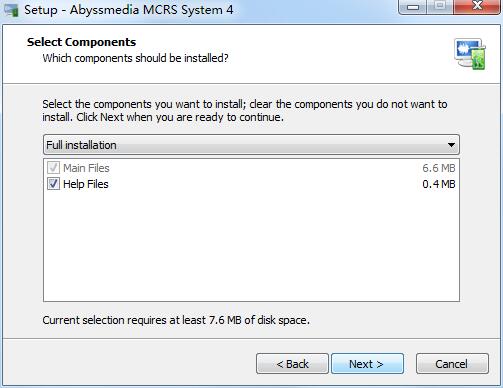503x388 pixels.
Task: Click the disk space requirement text
Action: [176, 320]
